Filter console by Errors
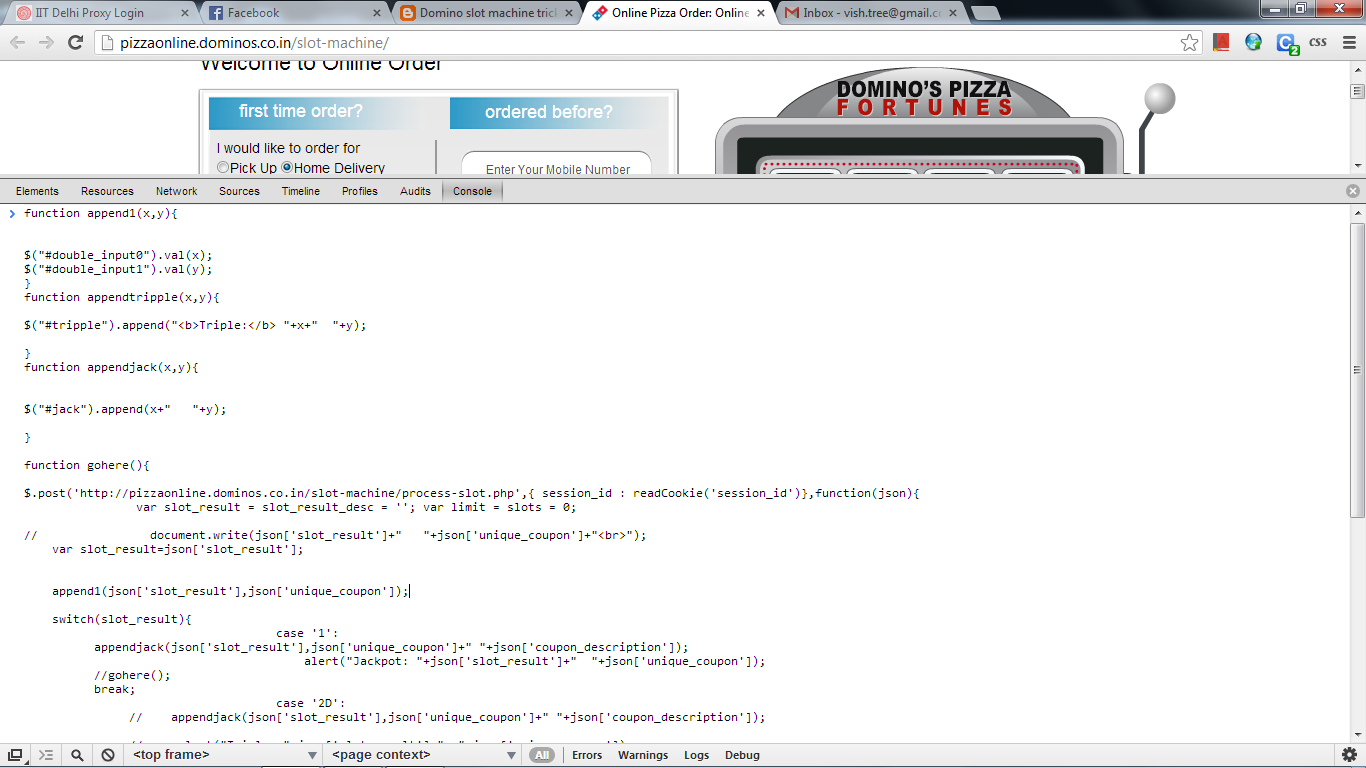The image size is (1366, 768). (x=587, y=755)
